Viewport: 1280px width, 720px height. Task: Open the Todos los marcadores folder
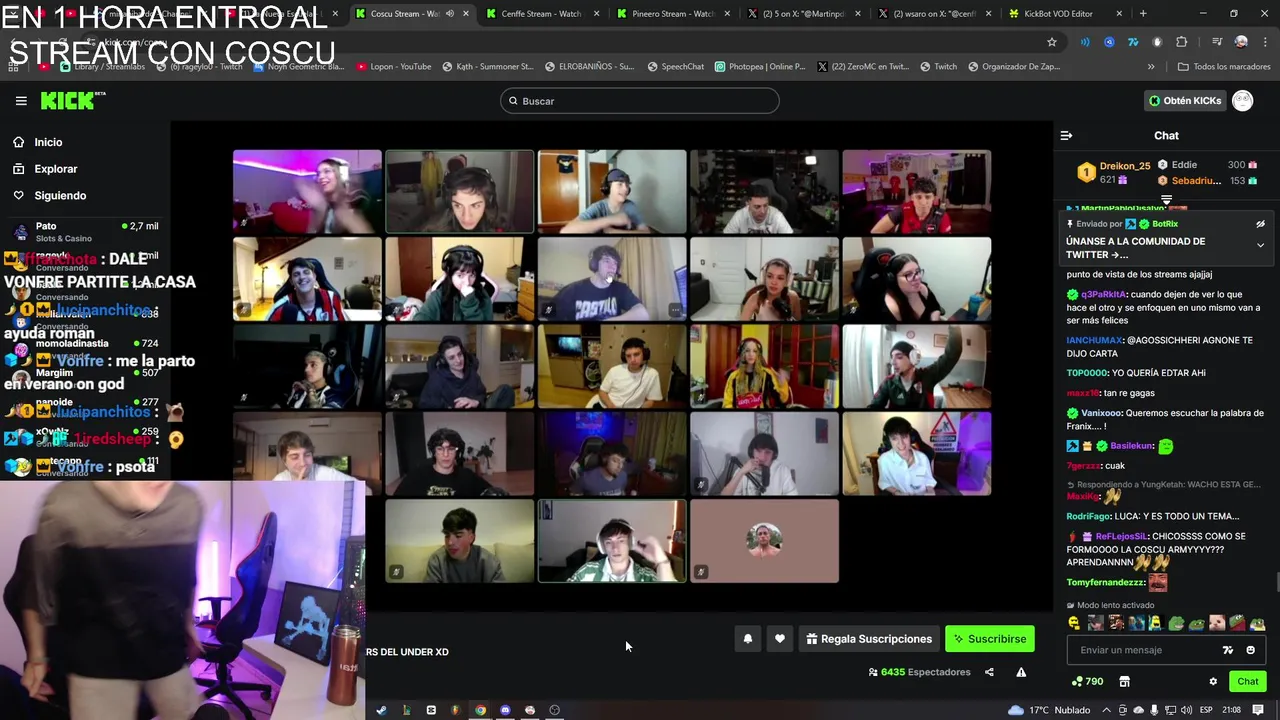pos(1224,67)
